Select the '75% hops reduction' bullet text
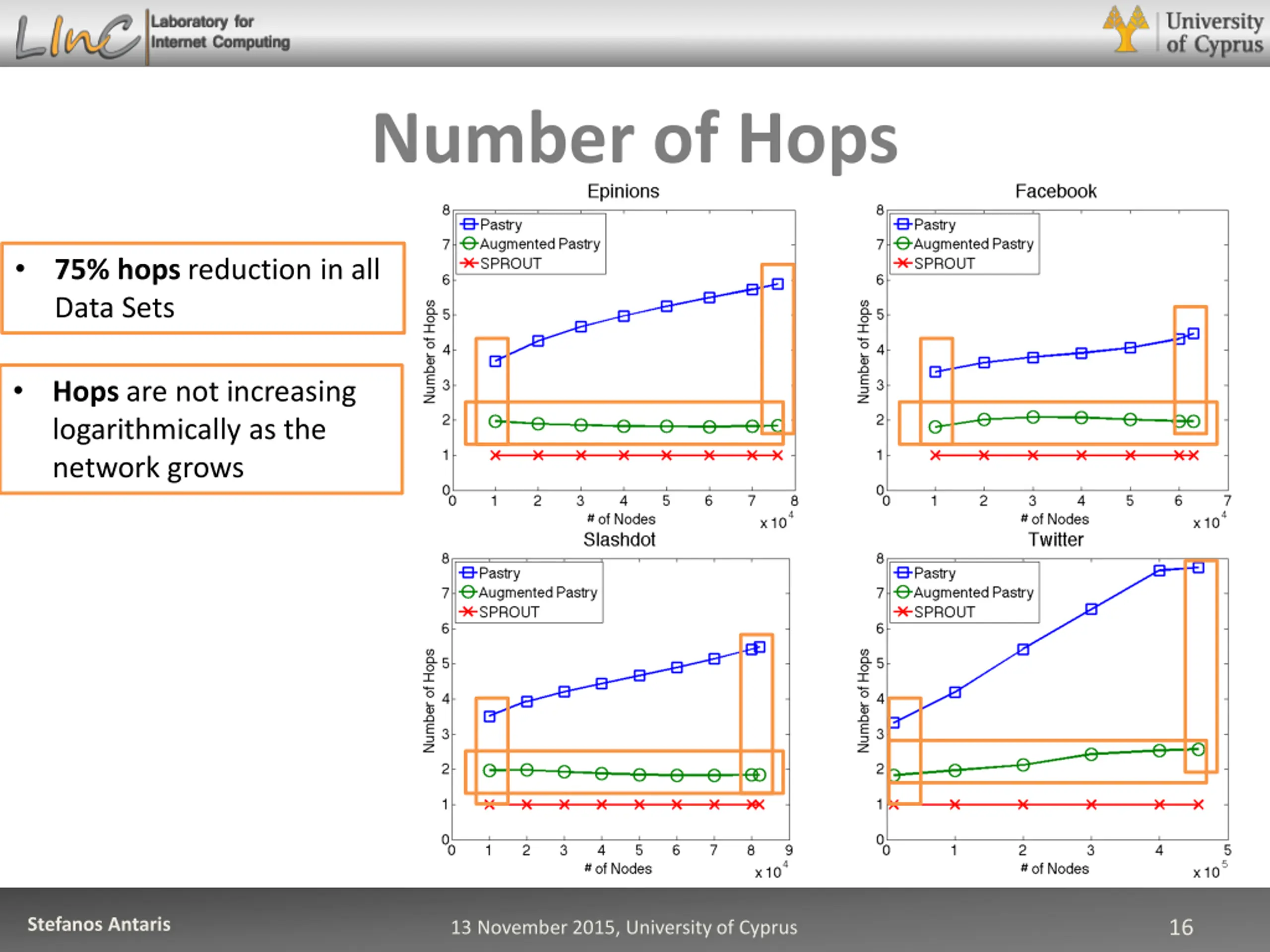Screen dimensions: 1270x952 coord(217,288)
